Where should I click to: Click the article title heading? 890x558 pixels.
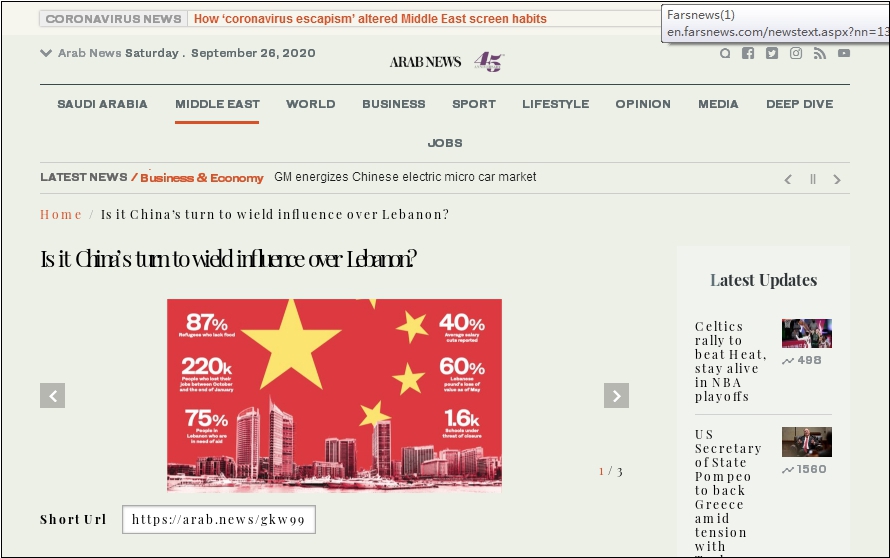point(228,259)
